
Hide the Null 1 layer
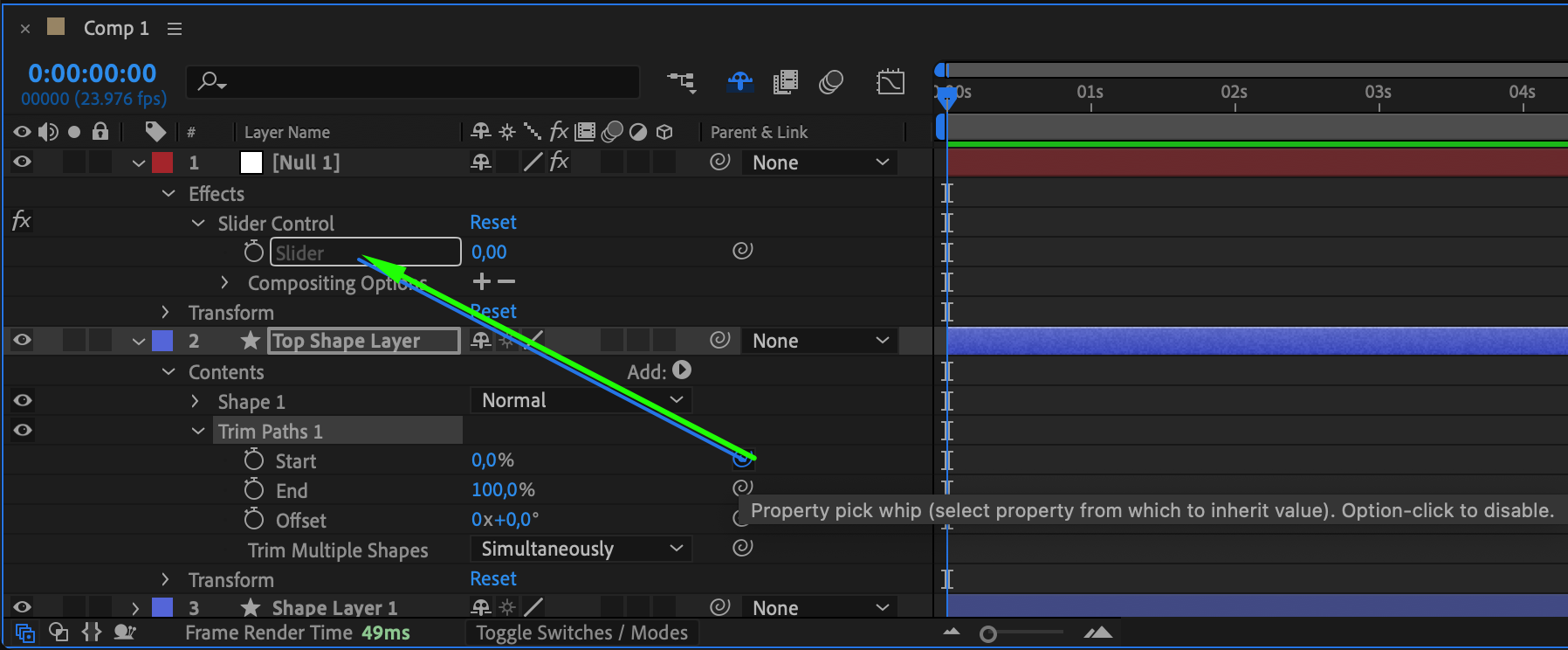coord(22,162)
